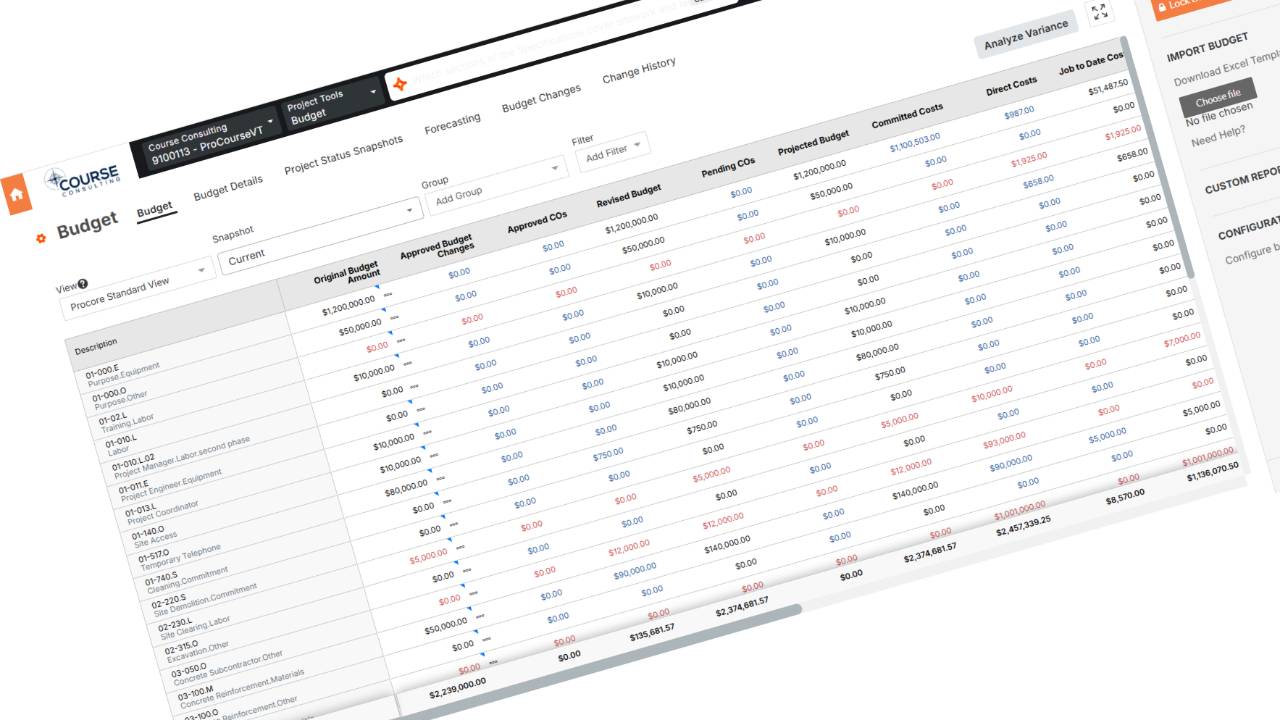Click the help question mark beside View
This screenshot has width=1280, height=720.
[x=82, y=284]
